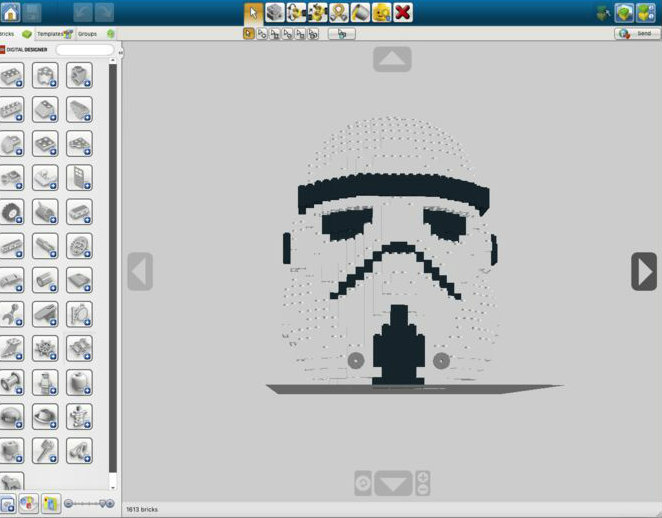Activate the Hinge Align tool
662x518 pixels.
(x=317, y=13)
